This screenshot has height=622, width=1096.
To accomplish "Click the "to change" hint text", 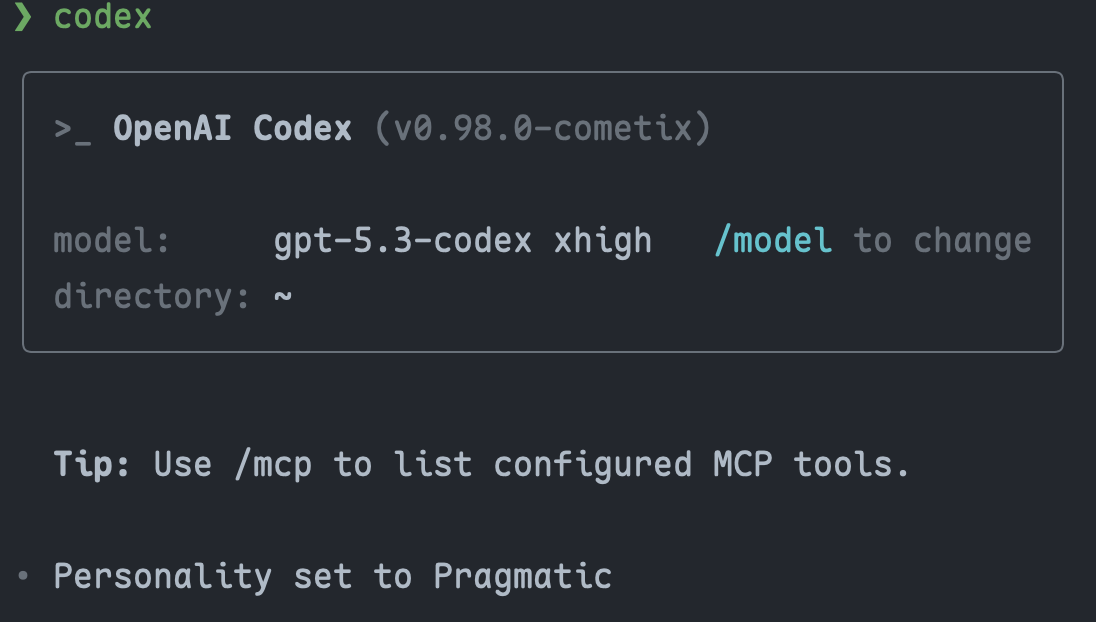I will pos(942,242).
